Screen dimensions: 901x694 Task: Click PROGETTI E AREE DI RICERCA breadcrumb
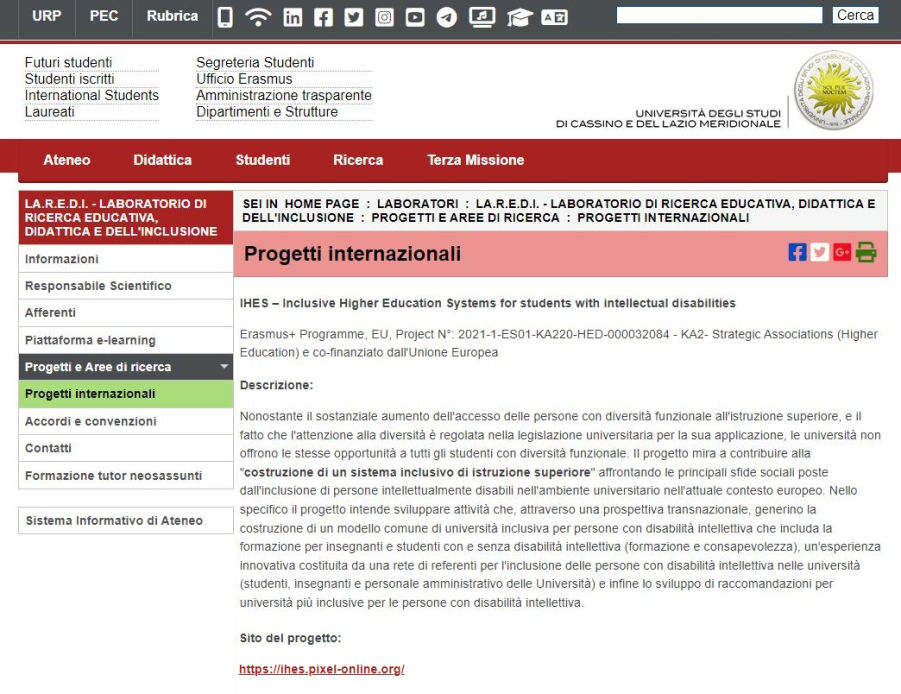coord(465,218)
